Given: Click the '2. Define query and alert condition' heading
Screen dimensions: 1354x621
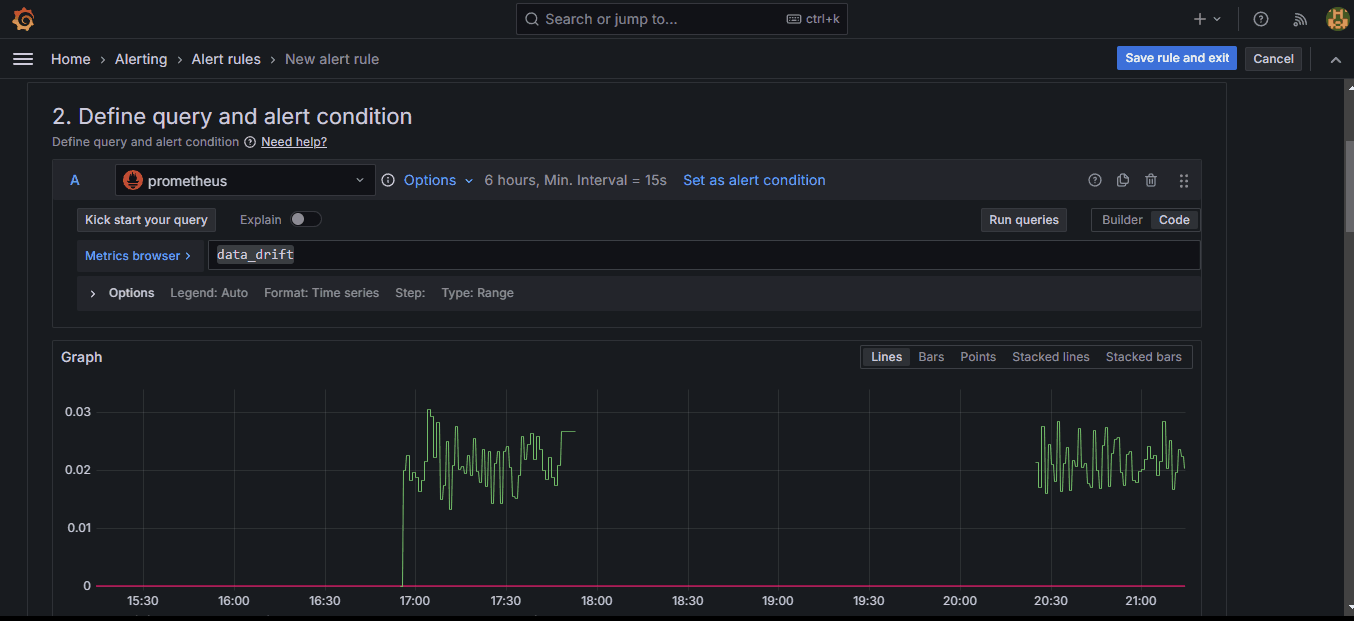Looking at the screenshot, I should [232, 116].
